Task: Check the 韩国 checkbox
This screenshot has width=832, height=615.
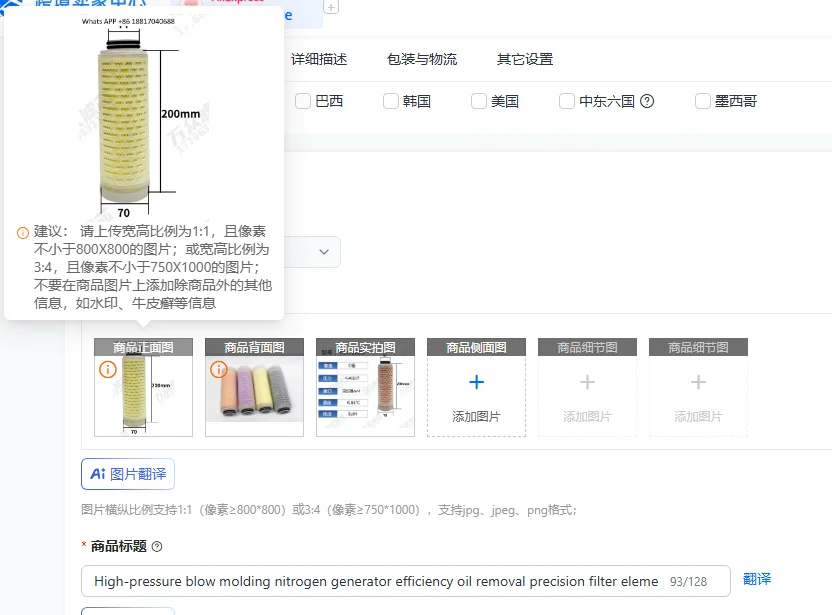Action: click(391, 101)
